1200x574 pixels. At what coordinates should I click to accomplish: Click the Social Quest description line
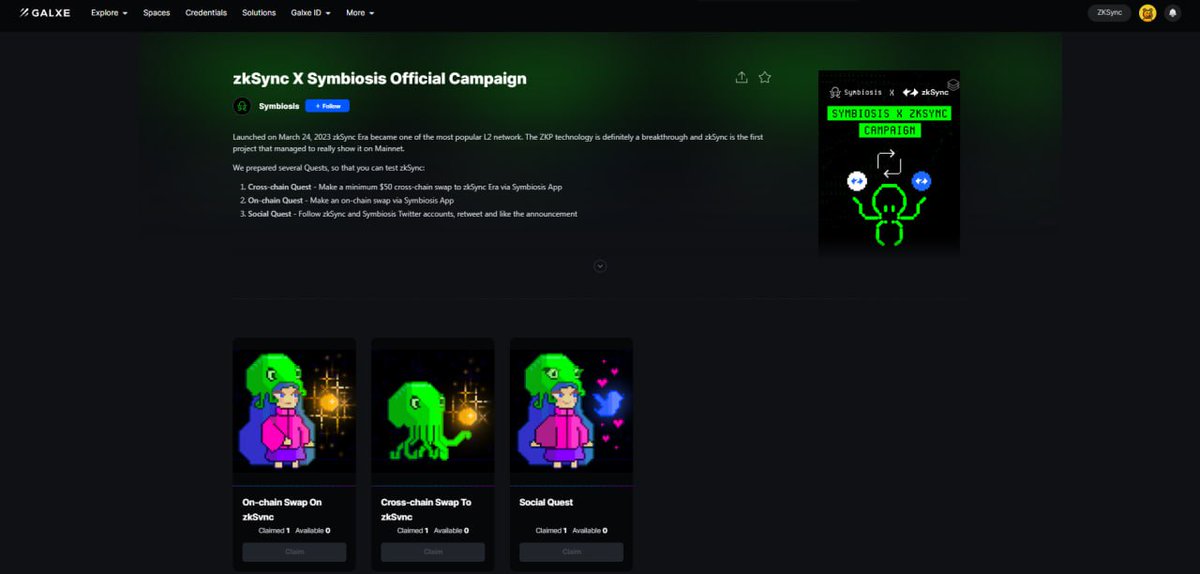pos(413,214)
